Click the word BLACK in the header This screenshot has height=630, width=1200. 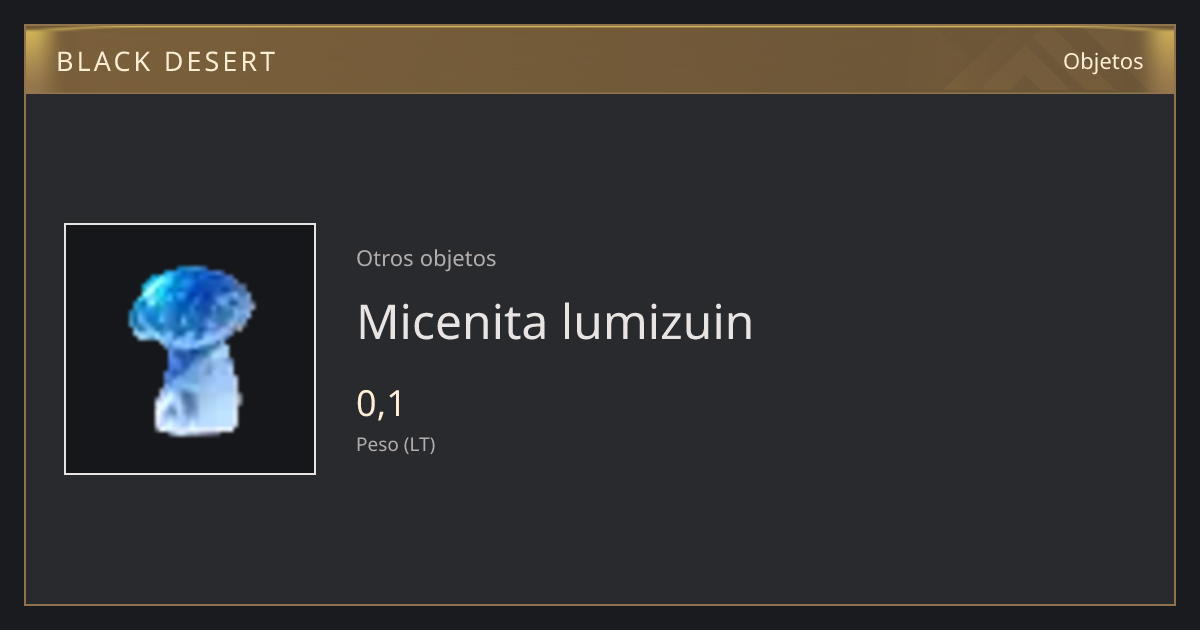point(103,62)
